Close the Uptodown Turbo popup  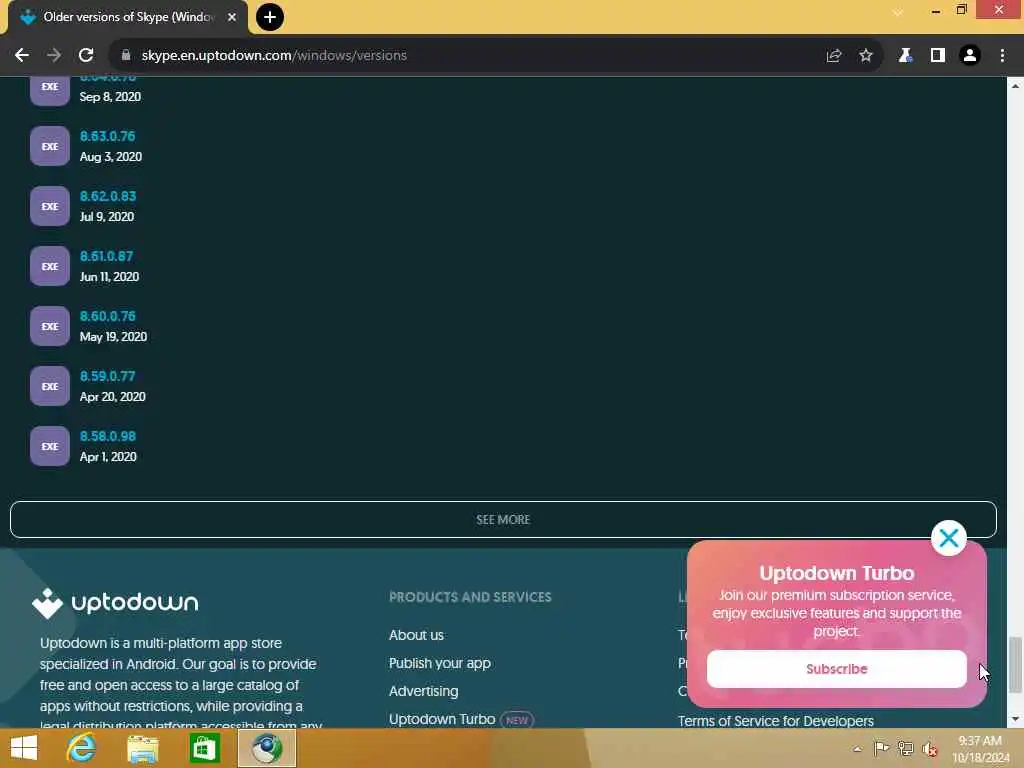point(948,538)
